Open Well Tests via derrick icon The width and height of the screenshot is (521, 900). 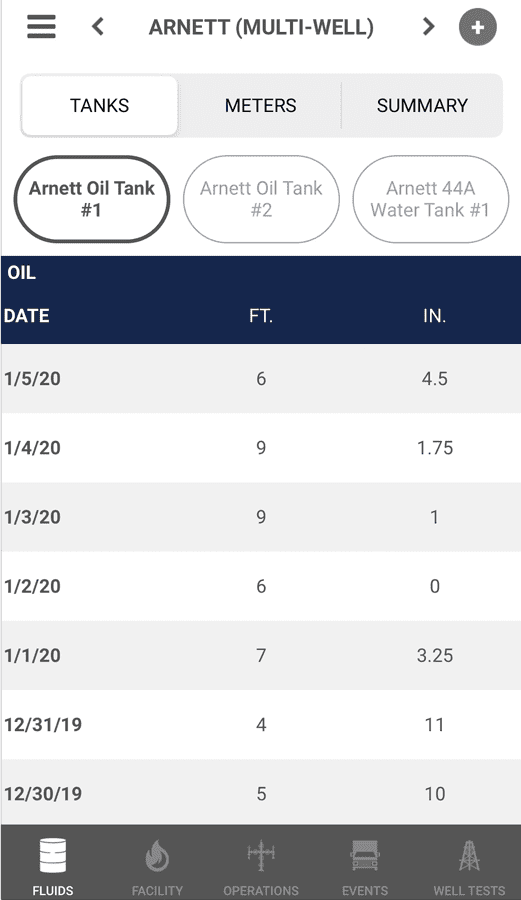coord(469,855)
